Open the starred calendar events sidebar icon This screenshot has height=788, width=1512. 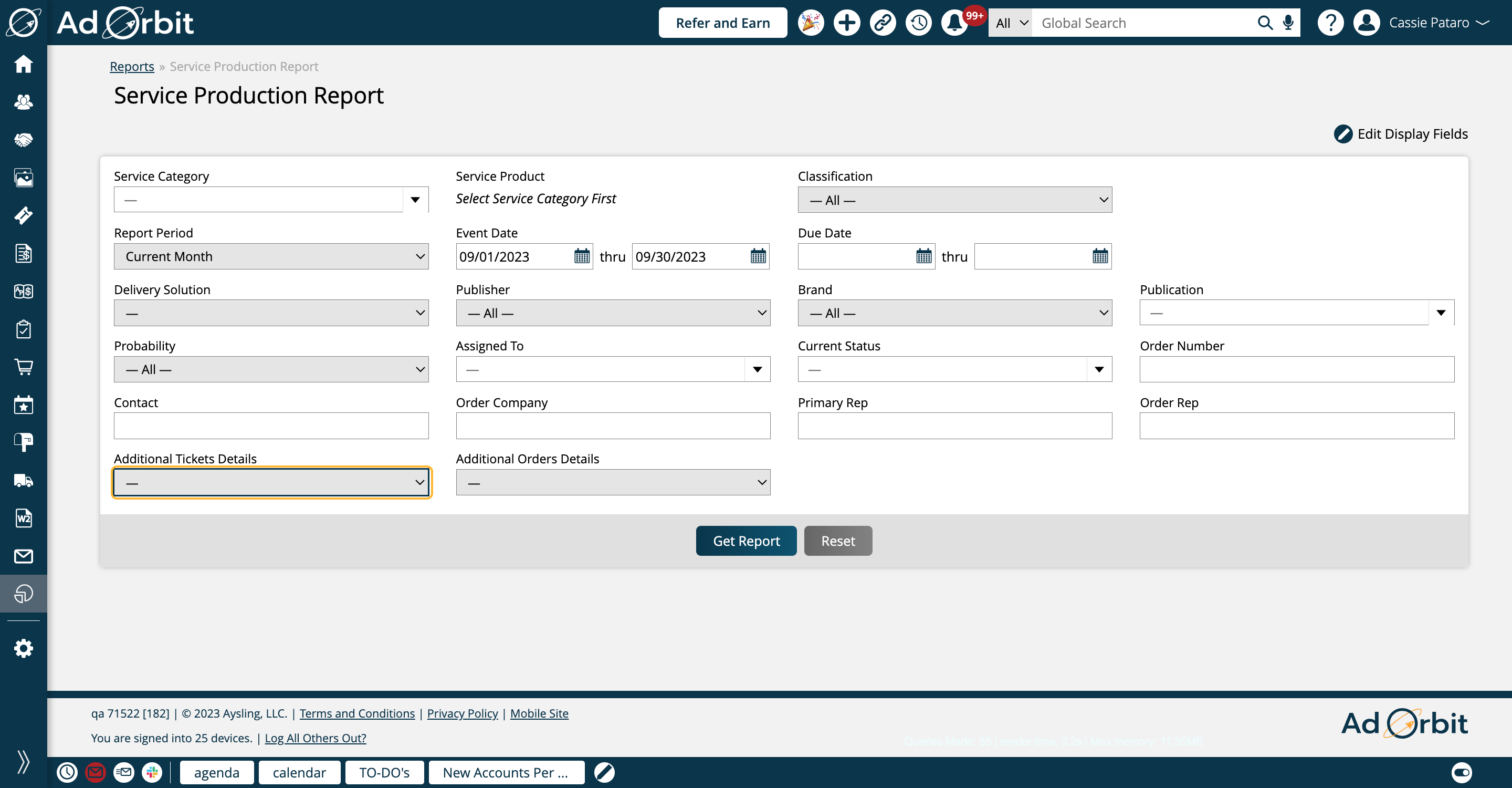tap(24, 405)
